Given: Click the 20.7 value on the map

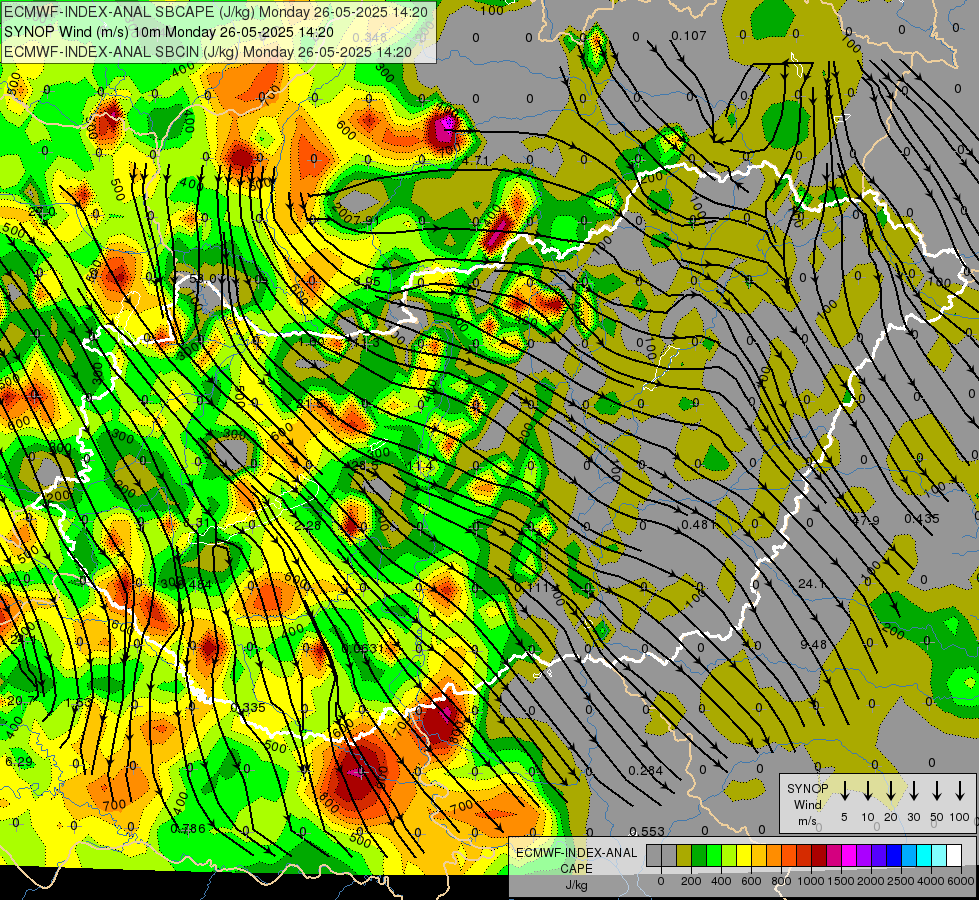Looking at the screenshot, I should pos(21,701).
